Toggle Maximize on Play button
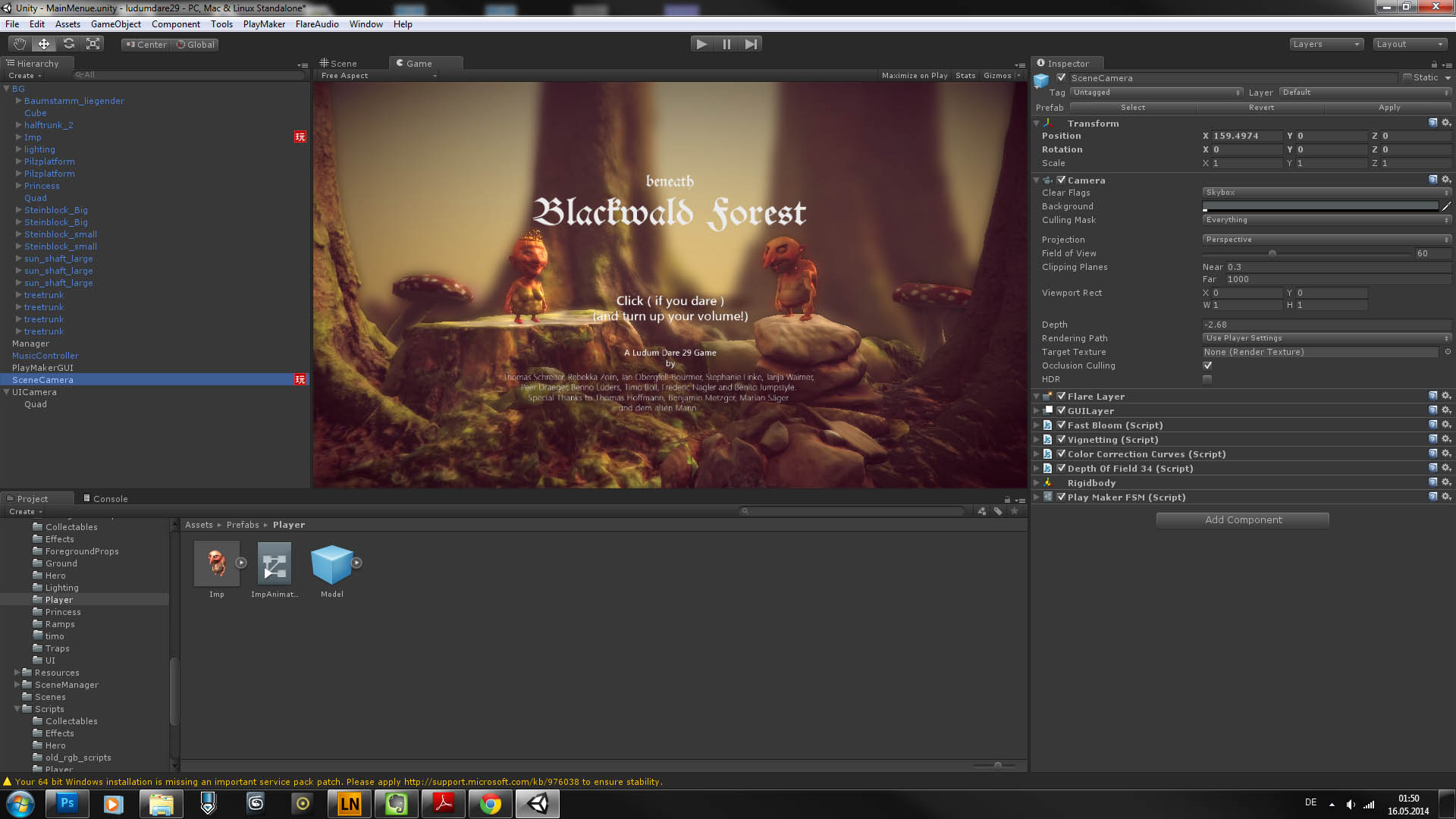1456x819 pixels. (915, 76)
